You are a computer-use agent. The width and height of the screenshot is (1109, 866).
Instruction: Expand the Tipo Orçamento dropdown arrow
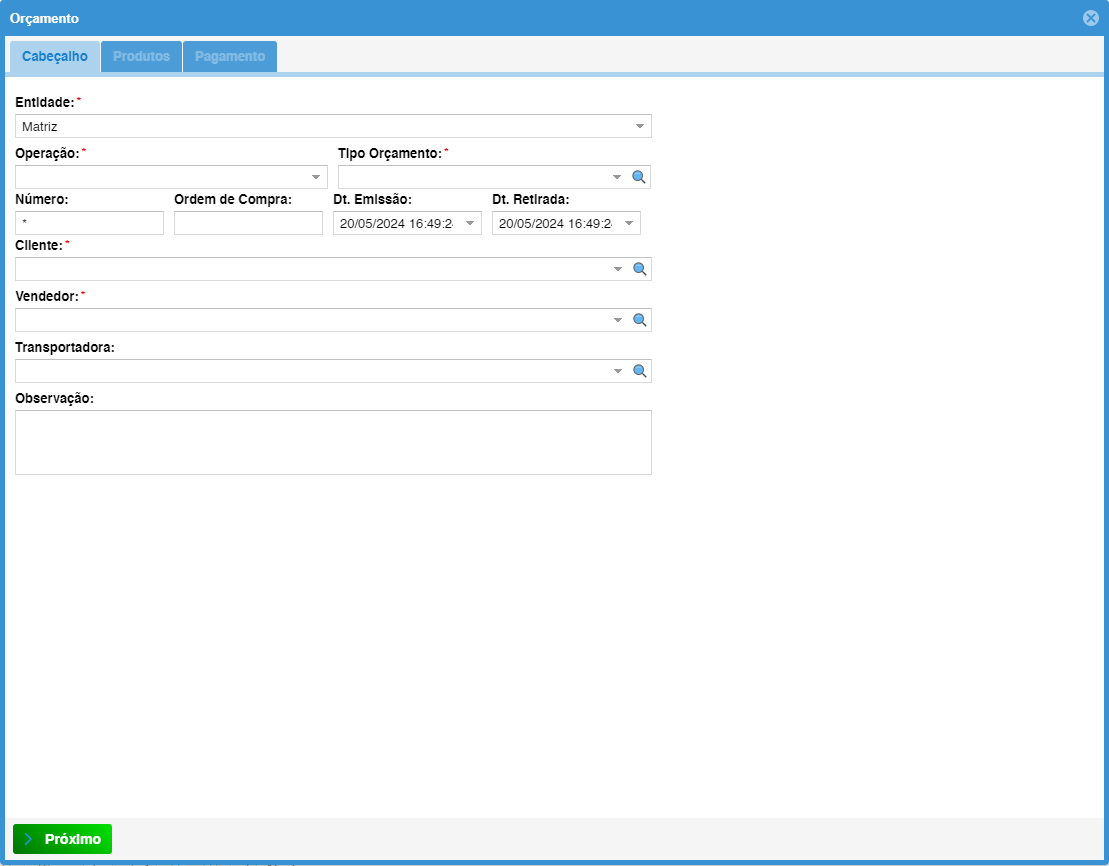[x=617, y=177]
